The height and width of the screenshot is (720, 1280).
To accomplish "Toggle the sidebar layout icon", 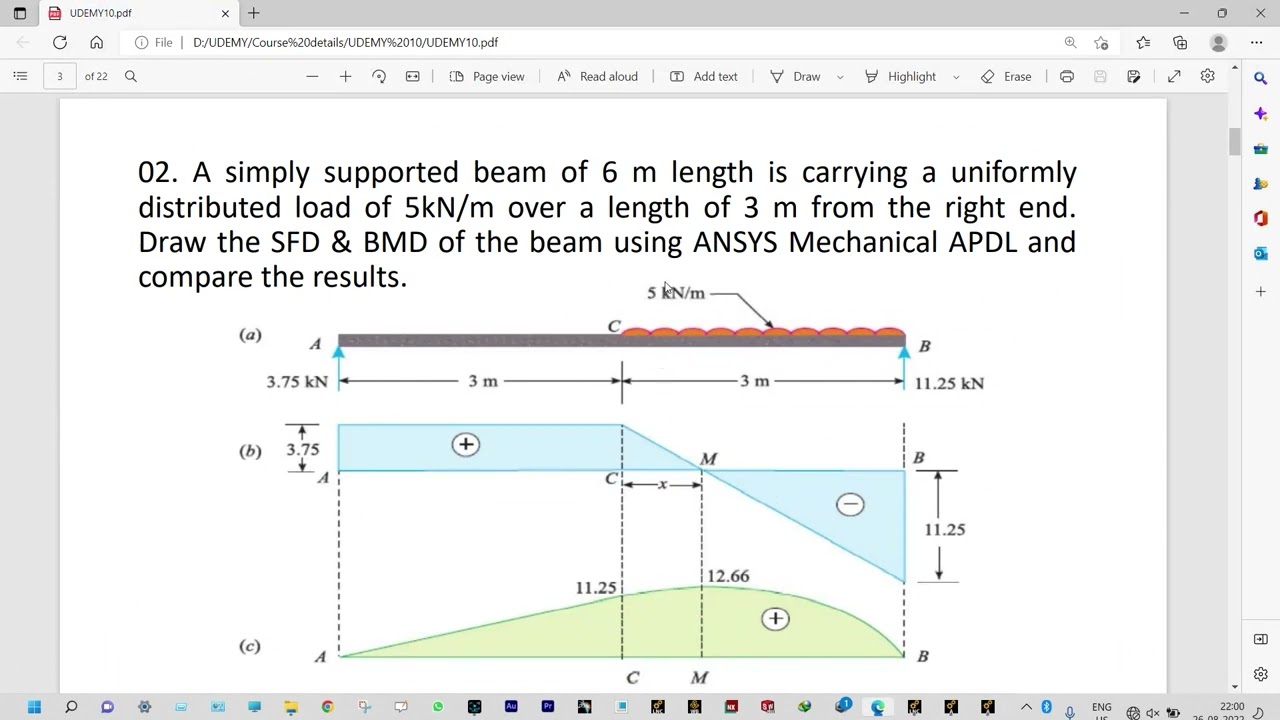I will [1260, 639].
